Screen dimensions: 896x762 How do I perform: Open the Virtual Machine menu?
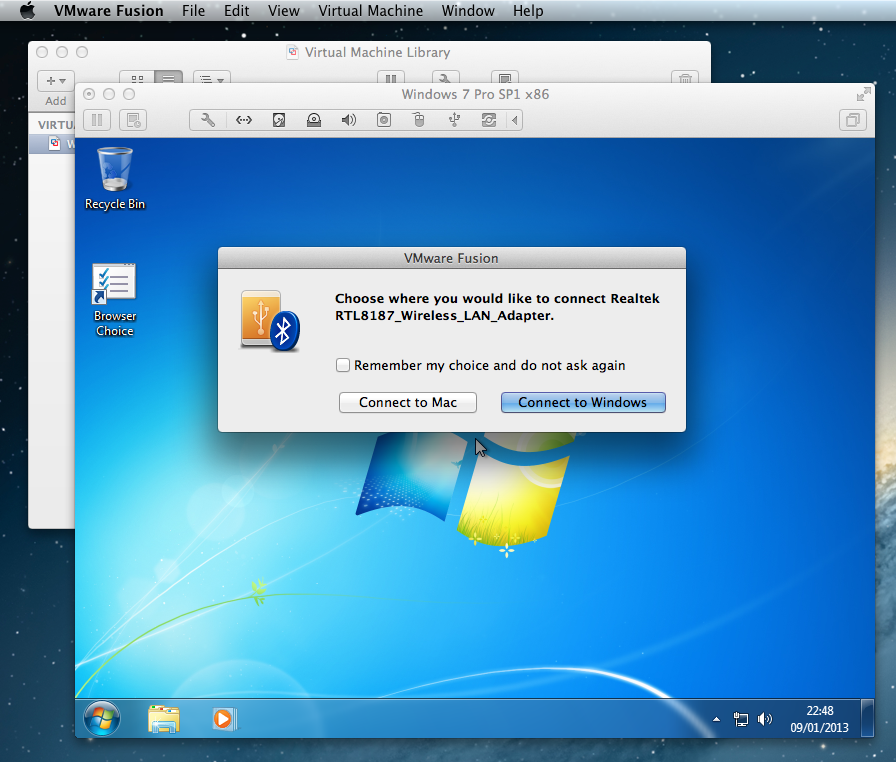[x=370, y=11]
